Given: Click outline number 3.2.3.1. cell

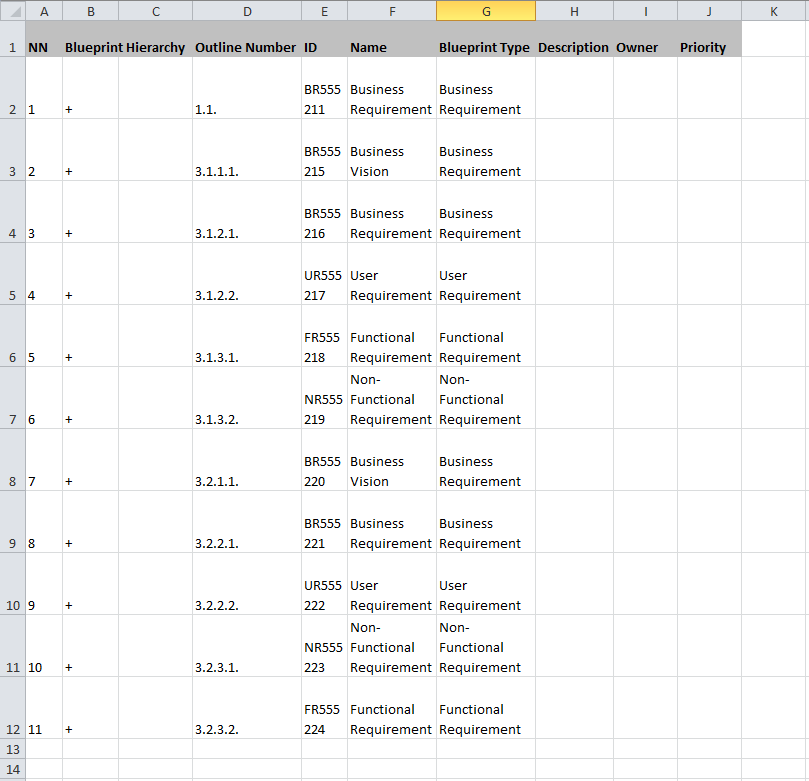Looking at the screenshot, I should [x=247, y=645].
